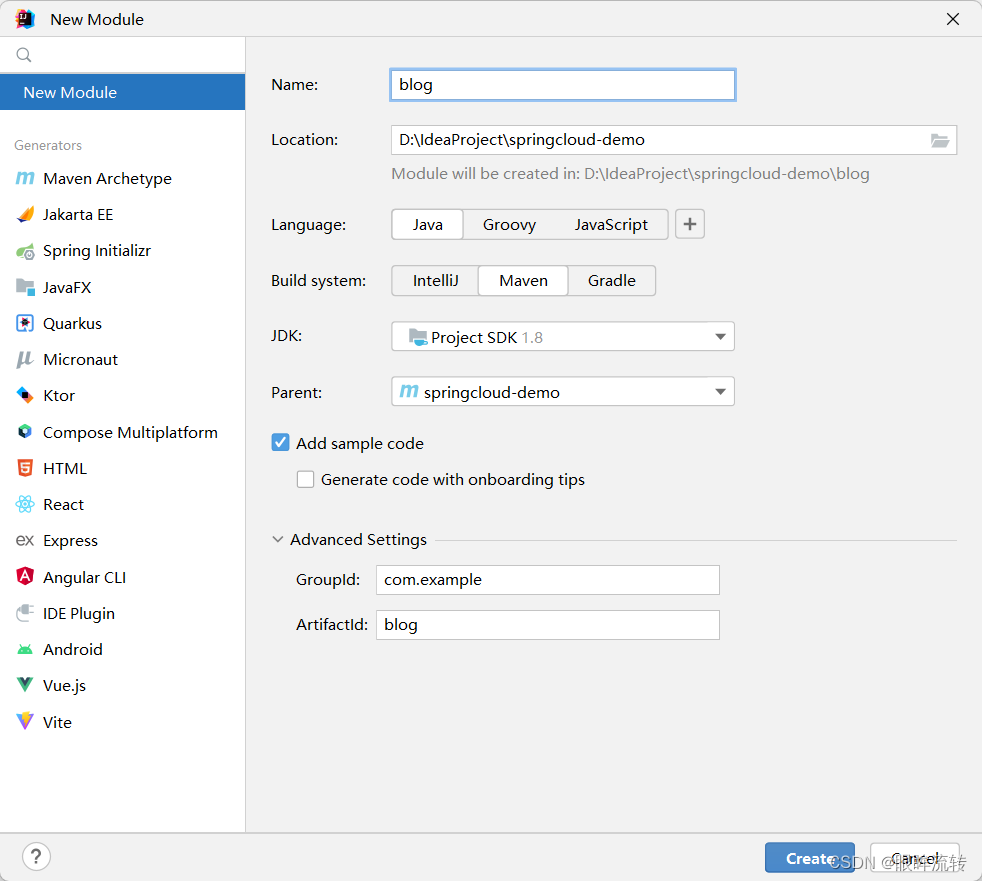Viewport: 982px width, 881px height.
Task: Click the Micronaut generator icon
Action: coord(25,359)
